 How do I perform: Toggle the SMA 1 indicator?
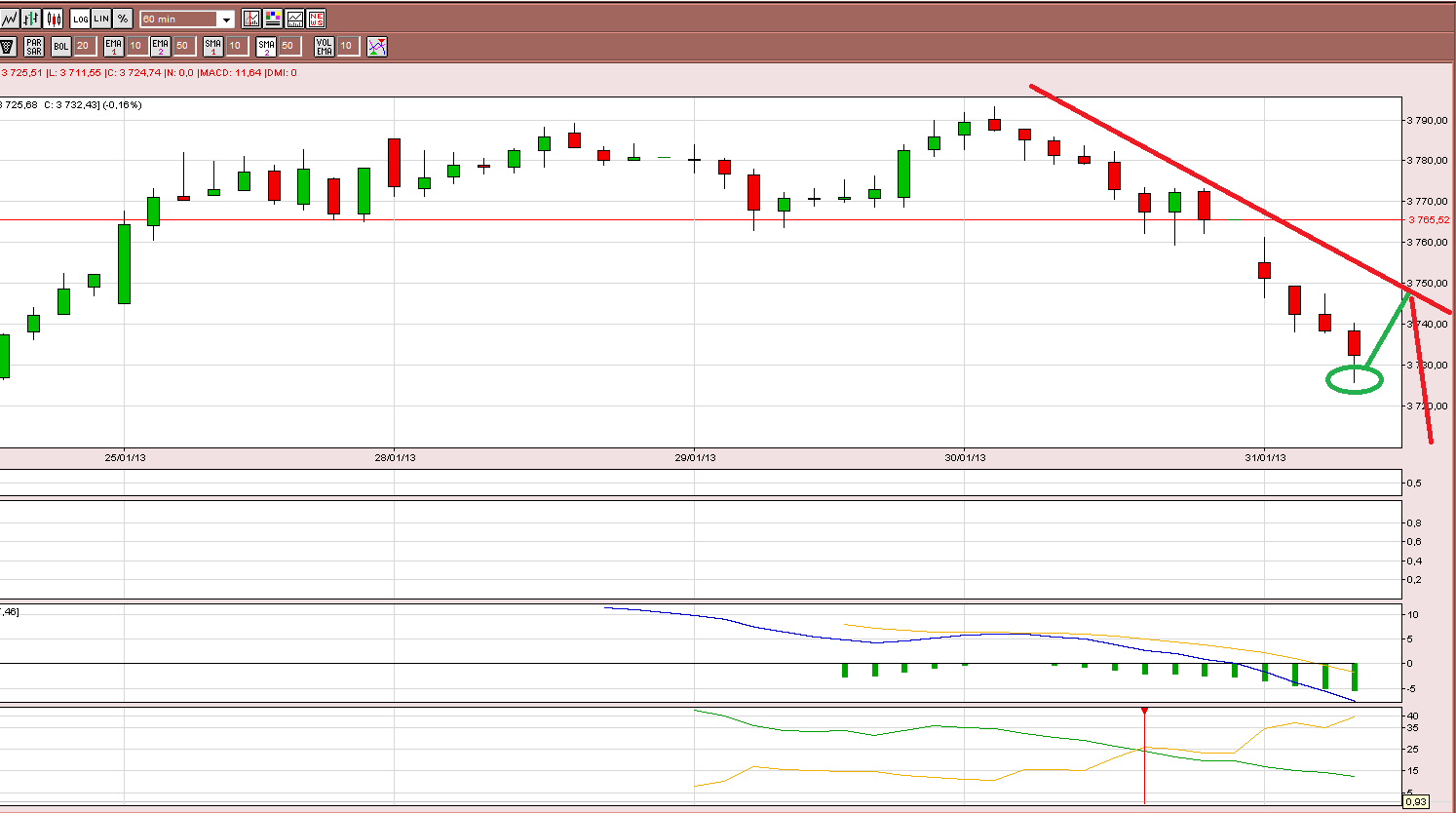coord(213,46)
